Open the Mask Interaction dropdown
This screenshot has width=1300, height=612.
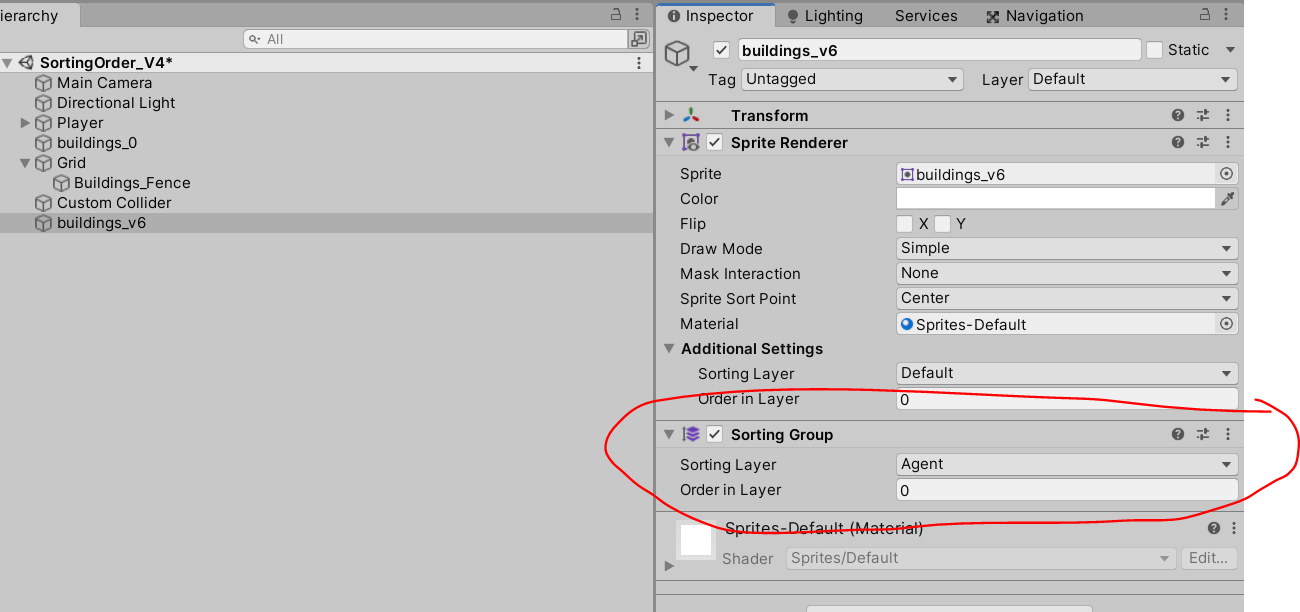1067,274
